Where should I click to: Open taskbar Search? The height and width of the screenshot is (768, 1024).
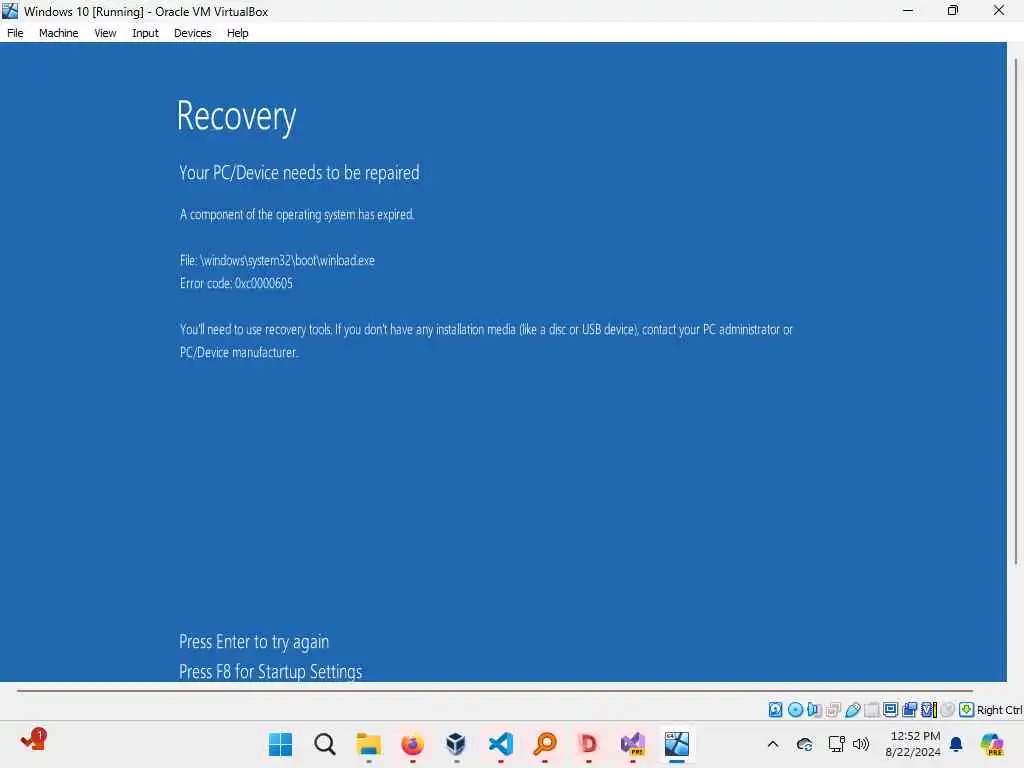click(325, 744)
